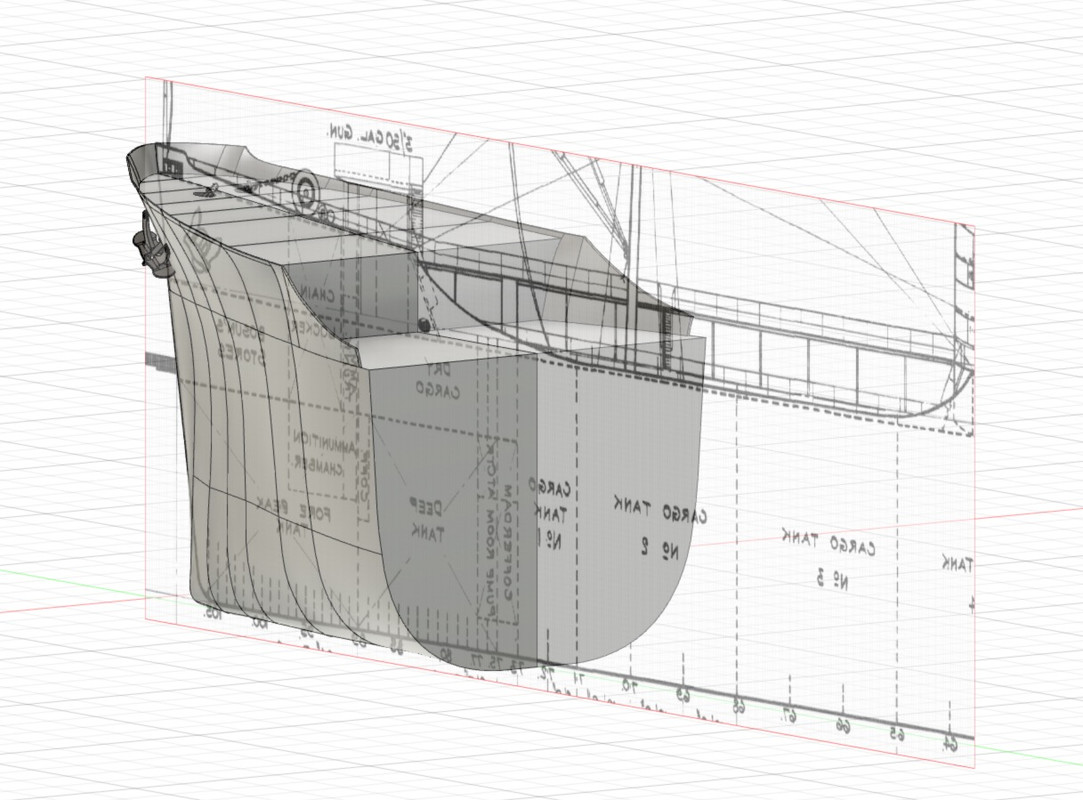
Task: Click the mirrored '3"/50 CAL. GUN' label
Action: pyautogui.click(x=370, y=135)
